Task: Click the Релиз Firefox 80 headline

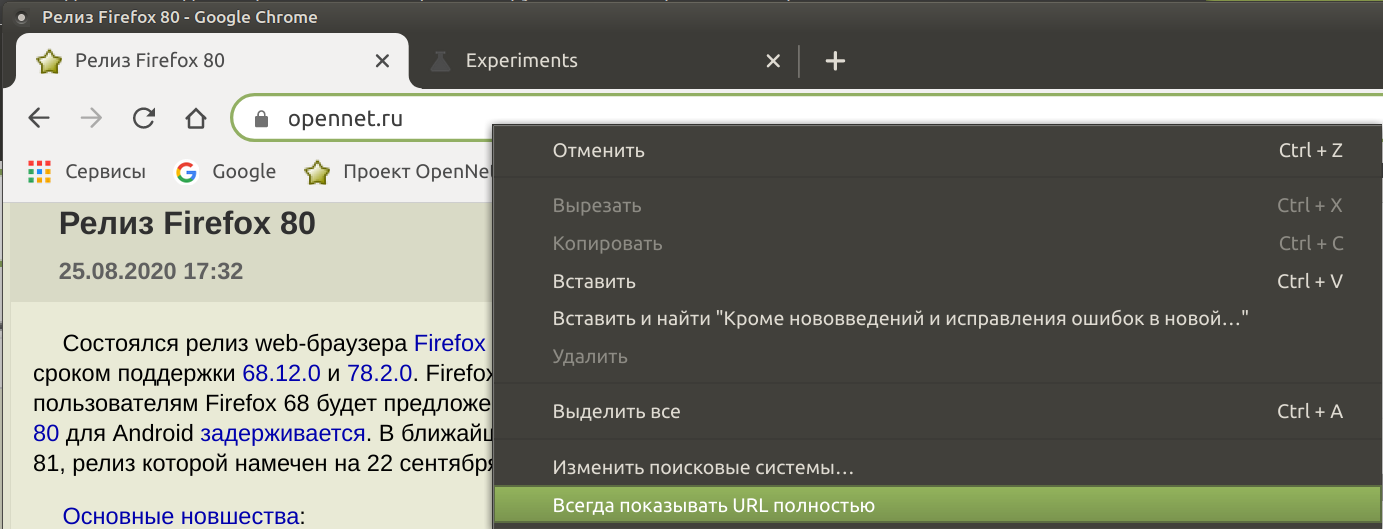Action: [x=187, y=224]
